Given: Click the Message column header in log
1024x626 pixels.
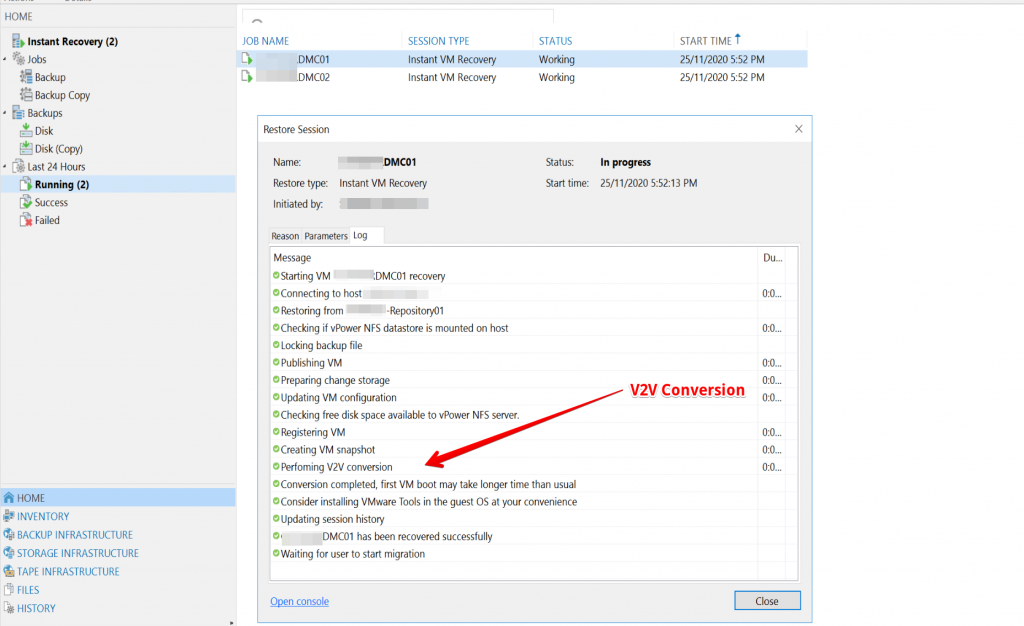Looking at the screenshot, I should [292, 257].
